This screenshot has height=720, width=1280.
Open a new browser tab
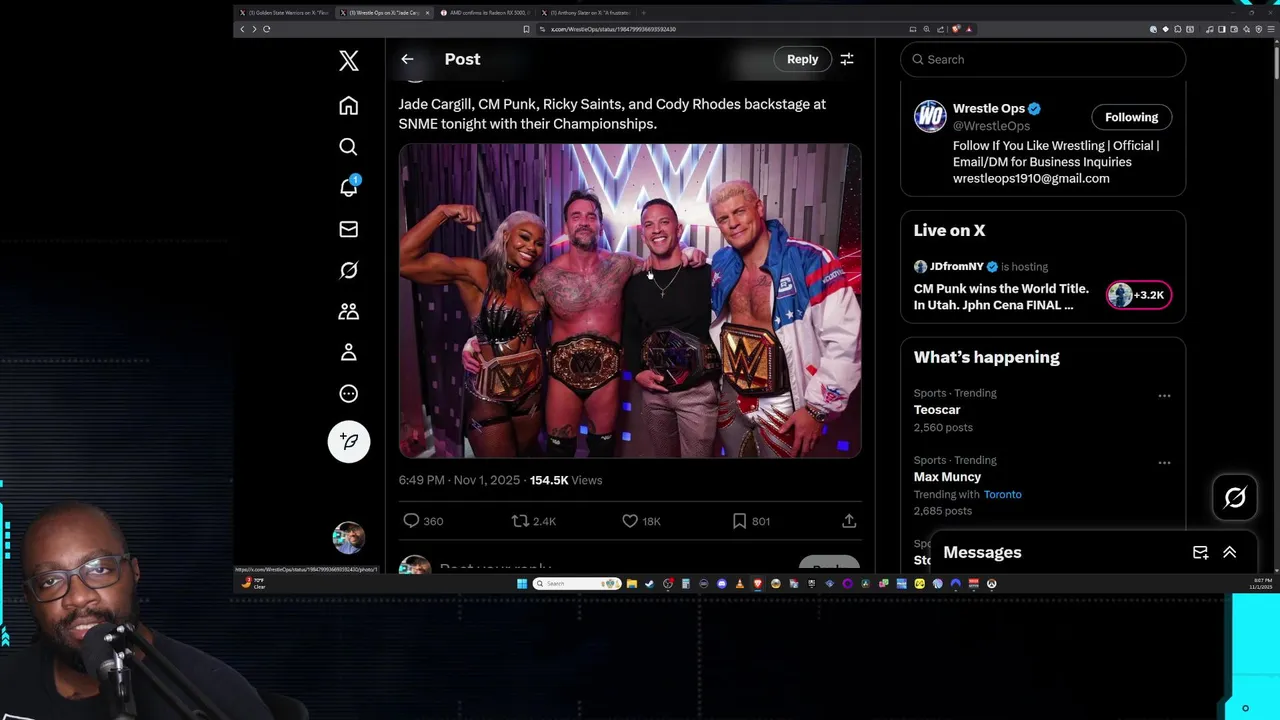tap(643, 13)
